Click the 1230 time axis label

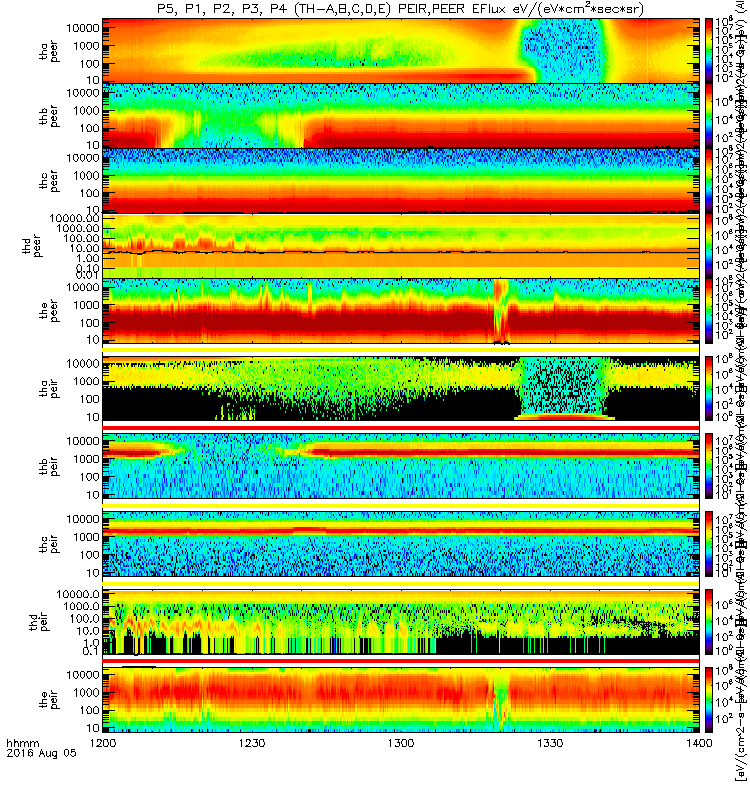(252, 743)
